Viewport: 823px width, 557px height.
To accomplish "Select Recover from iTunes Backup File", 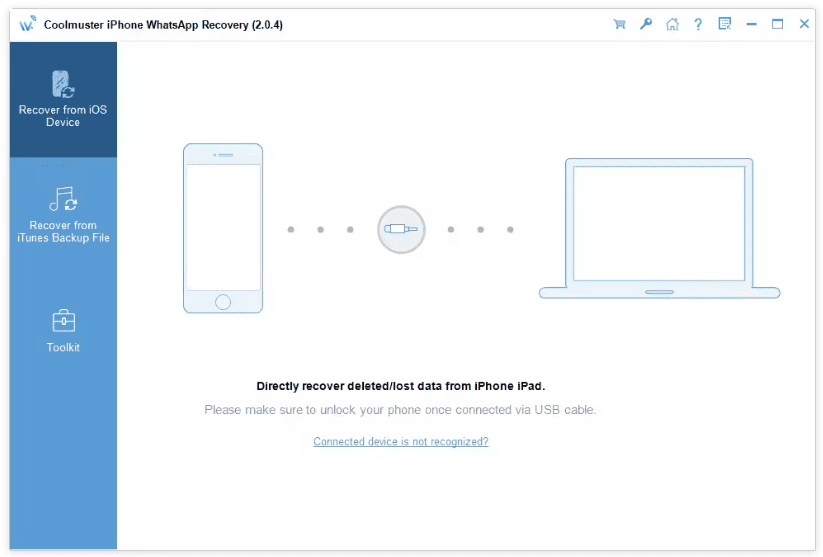I will point(63,215).
